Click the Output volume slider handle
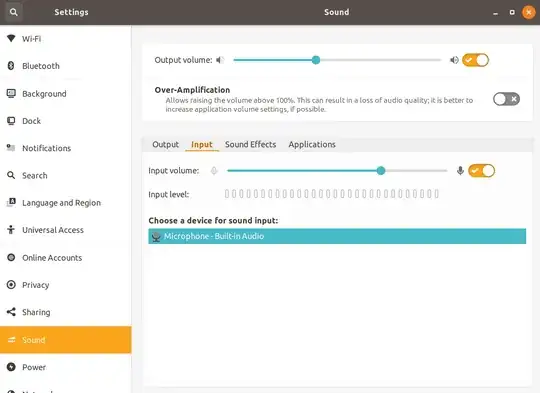This screenshot has height=393, width=540. (316, 60)
